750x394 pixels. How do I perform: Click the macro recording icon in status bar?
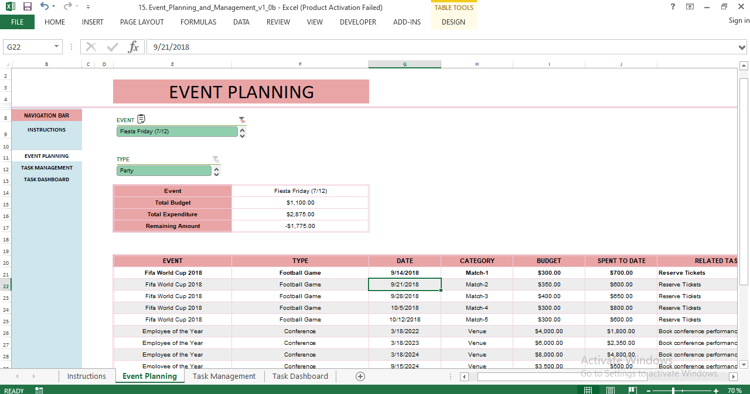[x=39, y=390]
